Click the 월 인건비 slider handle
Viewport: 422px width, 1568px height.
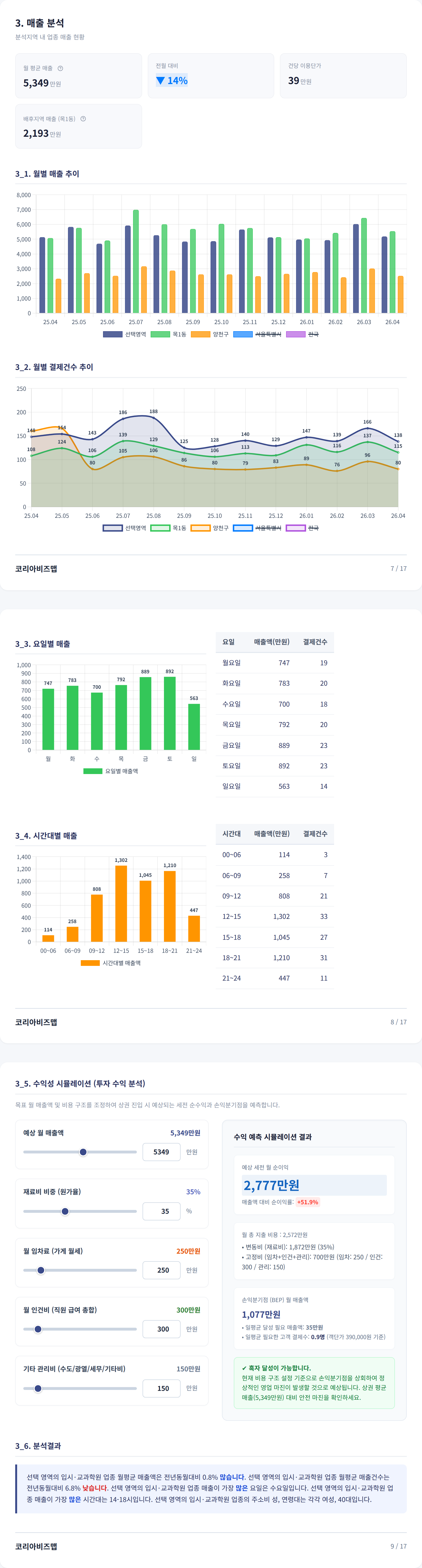pyautogui.click(x=38, y=1329)
